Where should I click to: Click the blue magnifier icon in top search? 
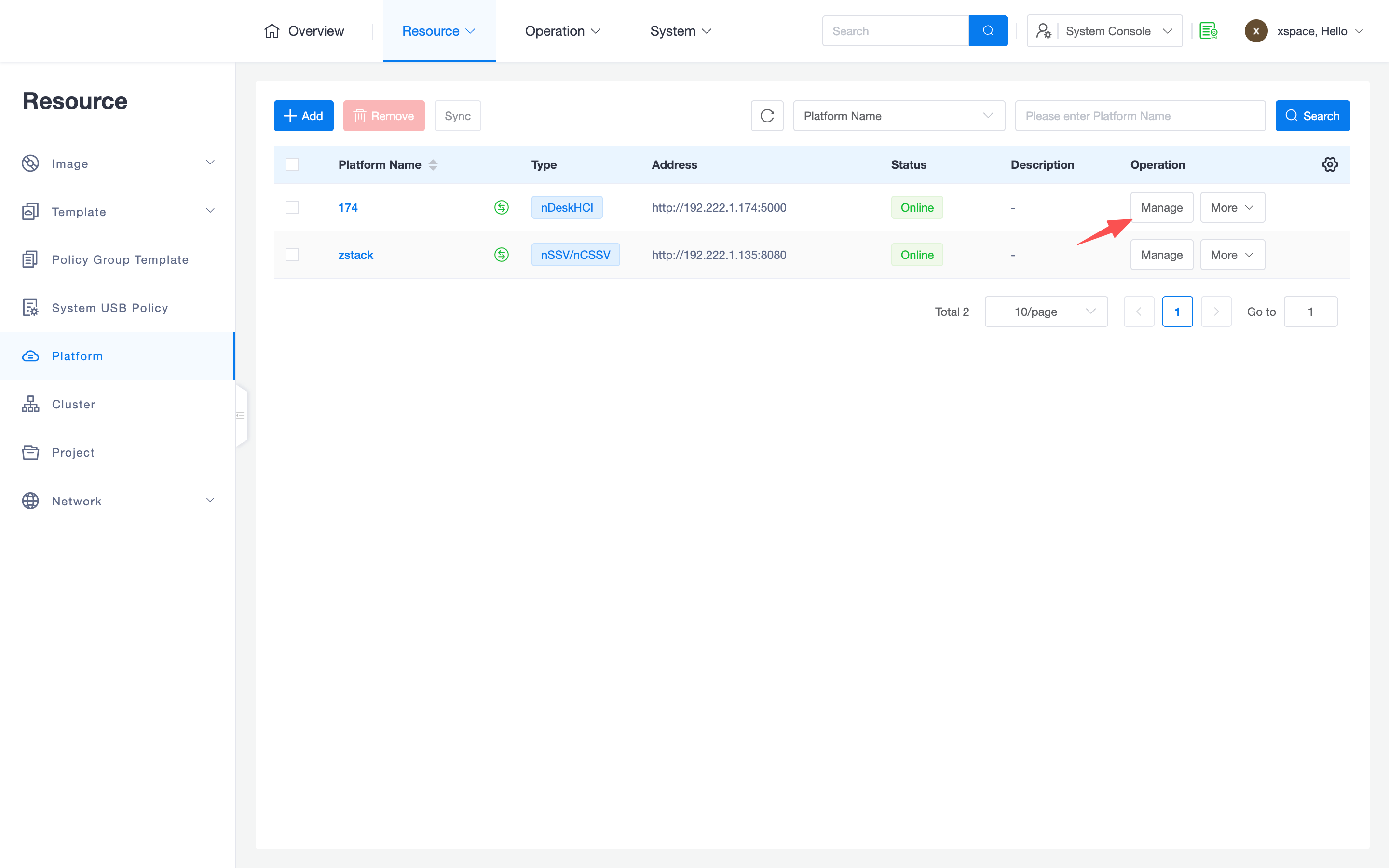987,31
